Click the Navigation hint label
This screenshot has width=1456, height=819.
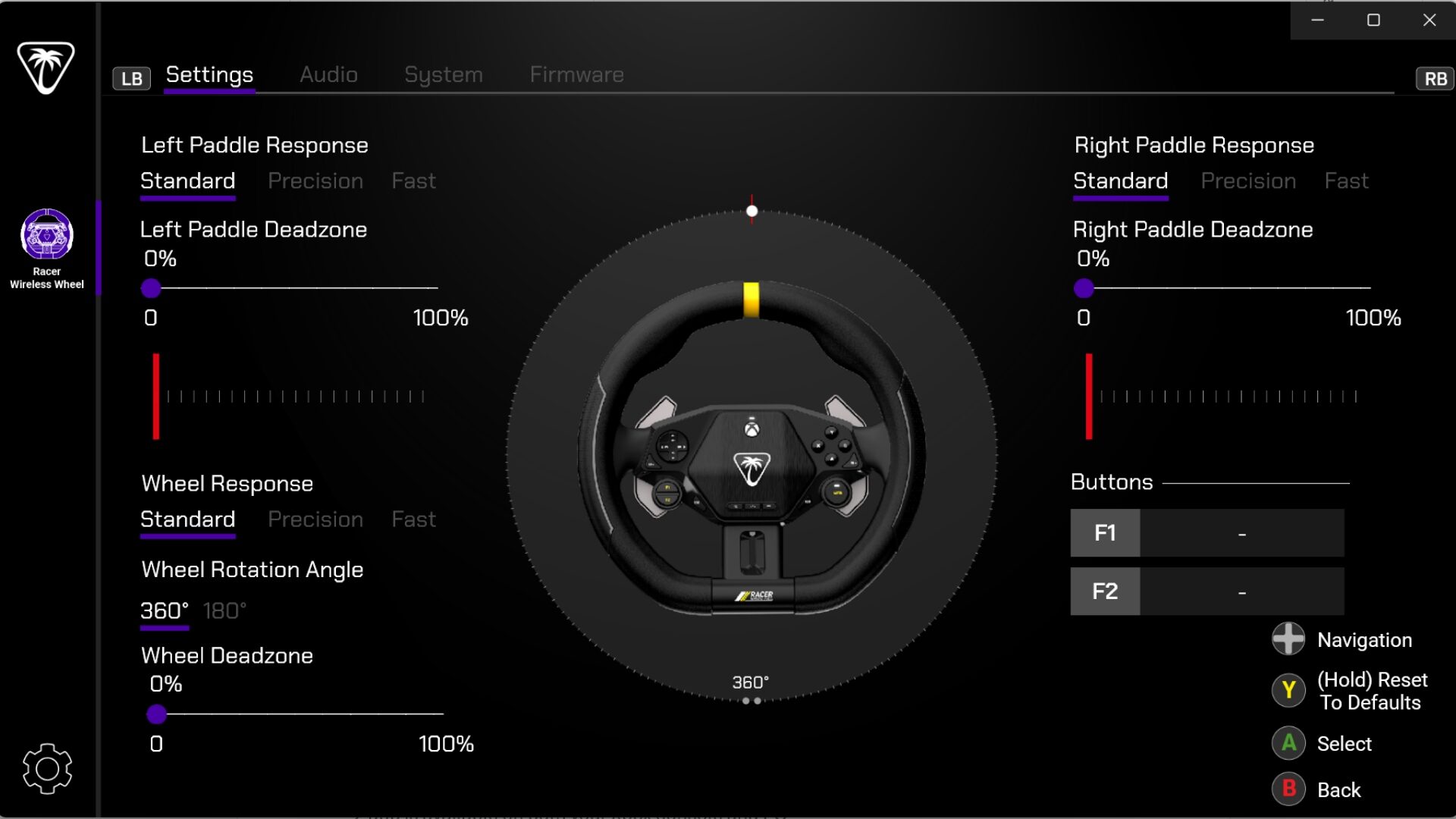1364,640
